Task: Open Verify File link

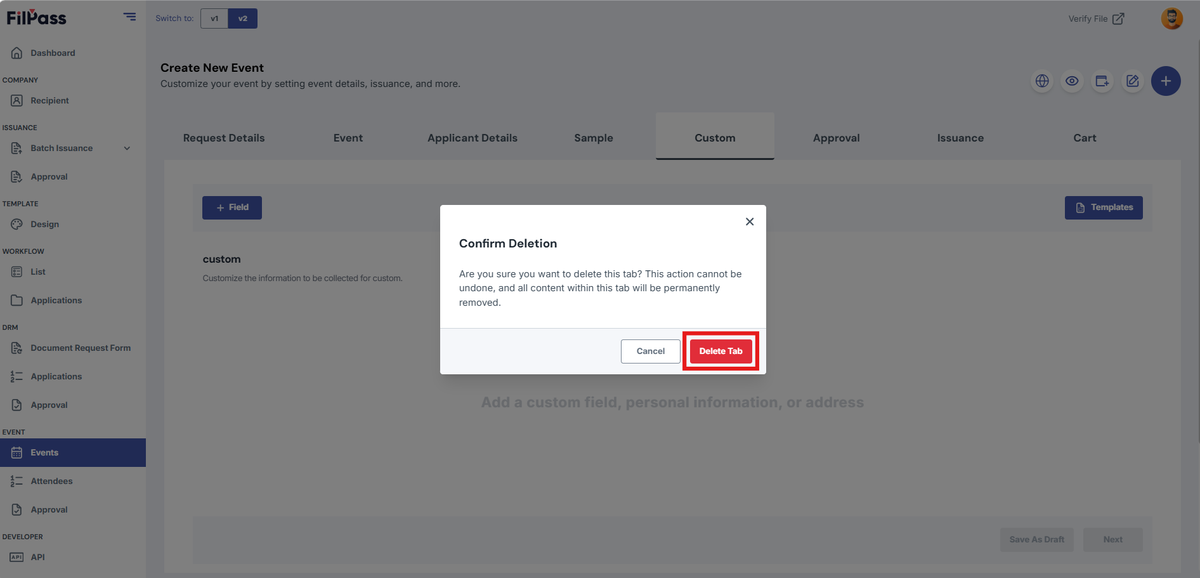Action: pyautogui.click(x=1096, y=18)
